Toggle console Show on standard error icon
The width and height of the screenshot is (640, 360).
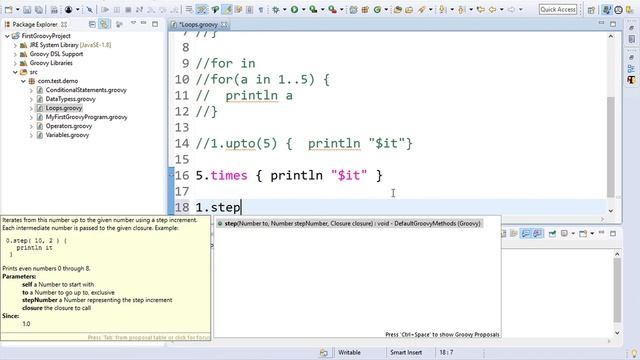pos(538,233)
